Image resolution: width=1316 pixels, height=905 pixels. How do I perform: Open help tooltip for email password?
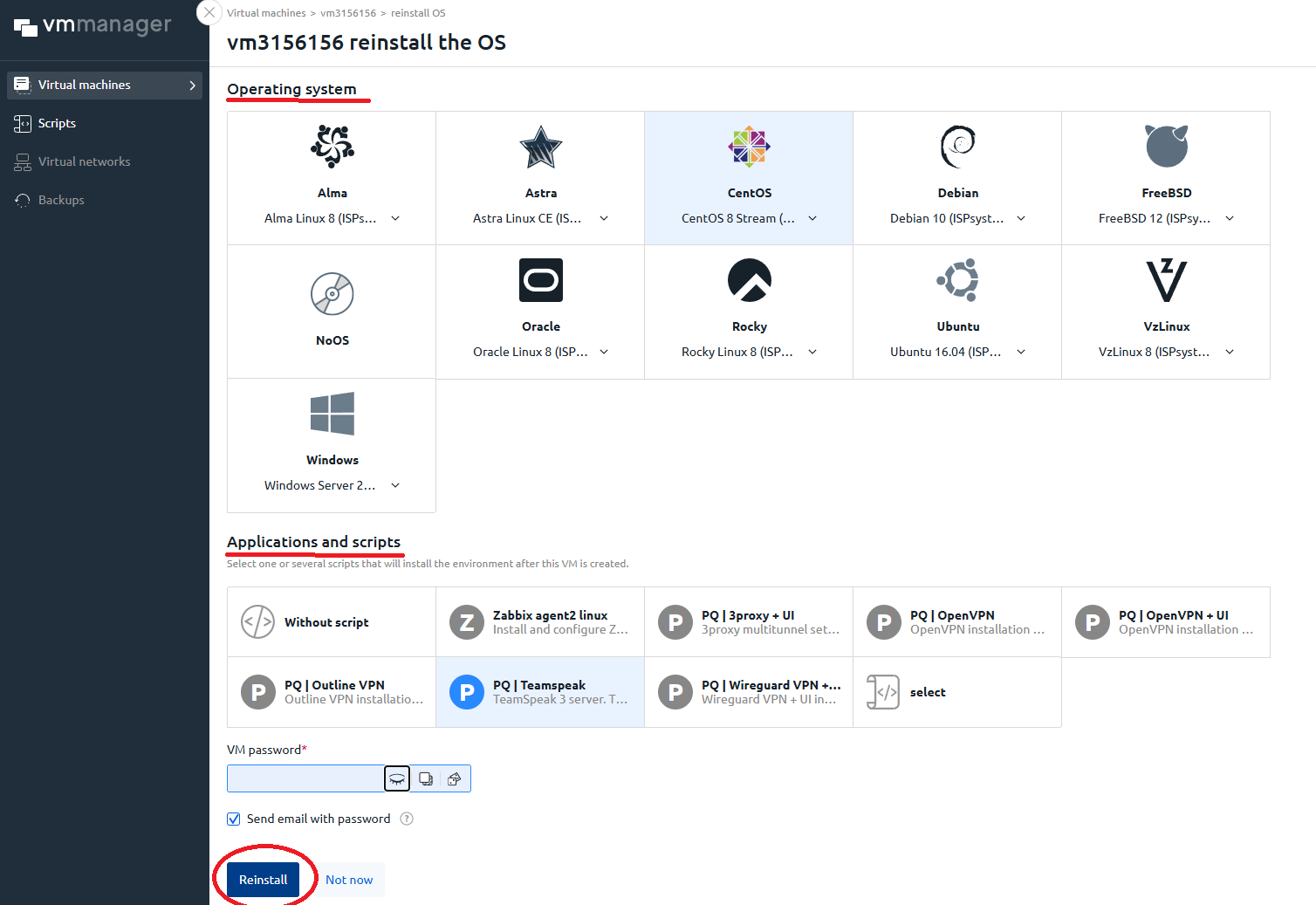[407, 819]
